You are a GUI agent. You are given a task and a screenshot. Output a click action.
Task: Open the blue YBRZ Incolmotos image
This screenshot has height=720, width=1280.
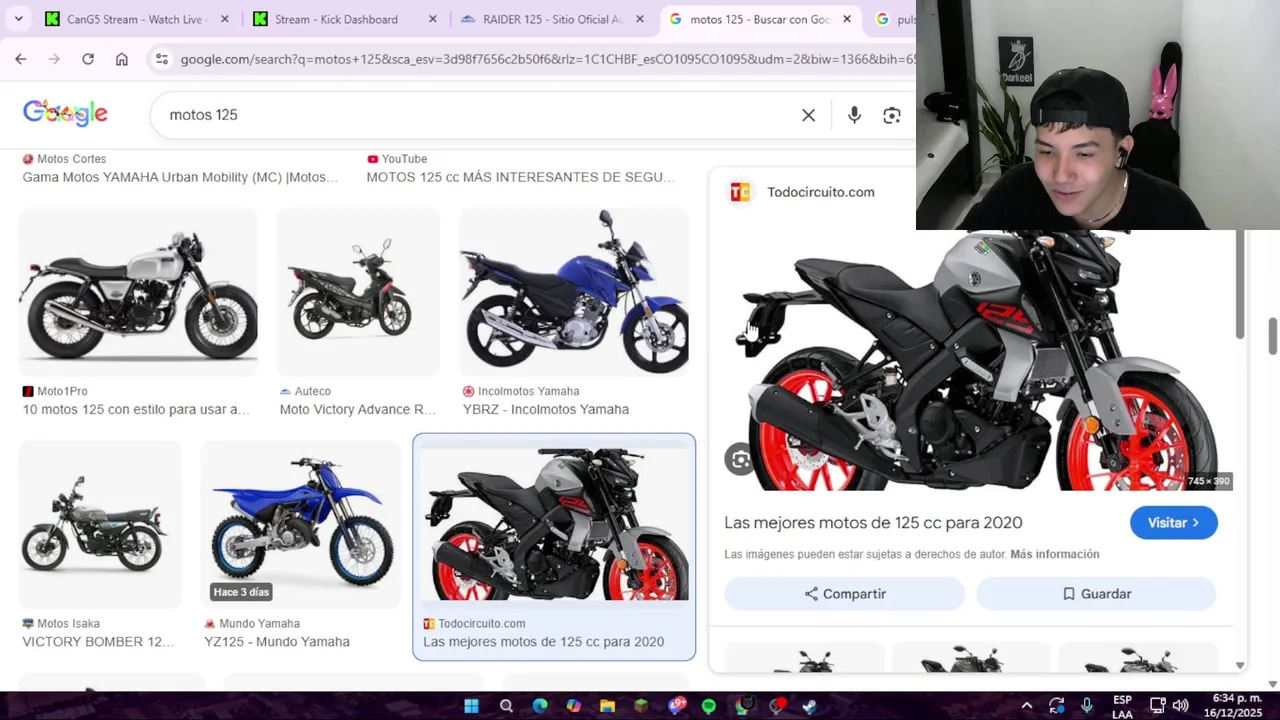pos(574,292)
